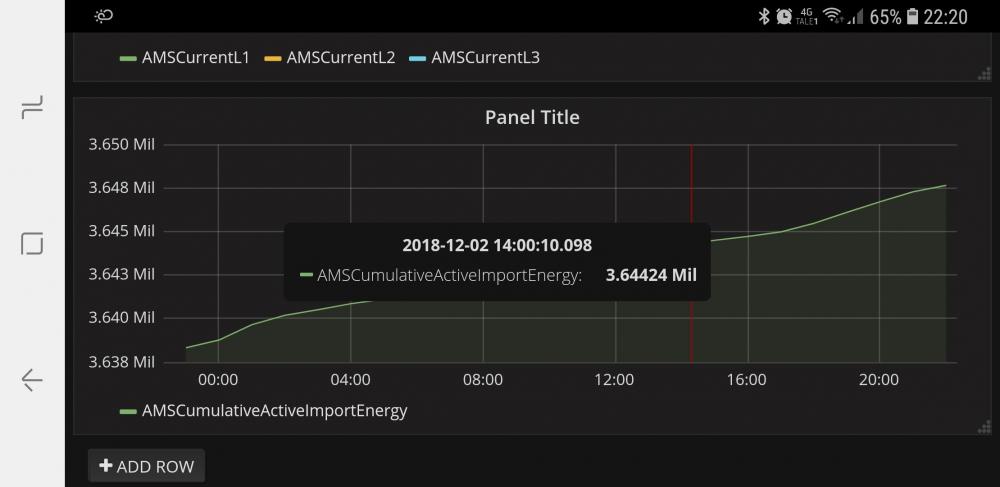Toggle AMSCurrentL2 series in the legend
Screen dimensions: 1000x487
coord(340,57)
